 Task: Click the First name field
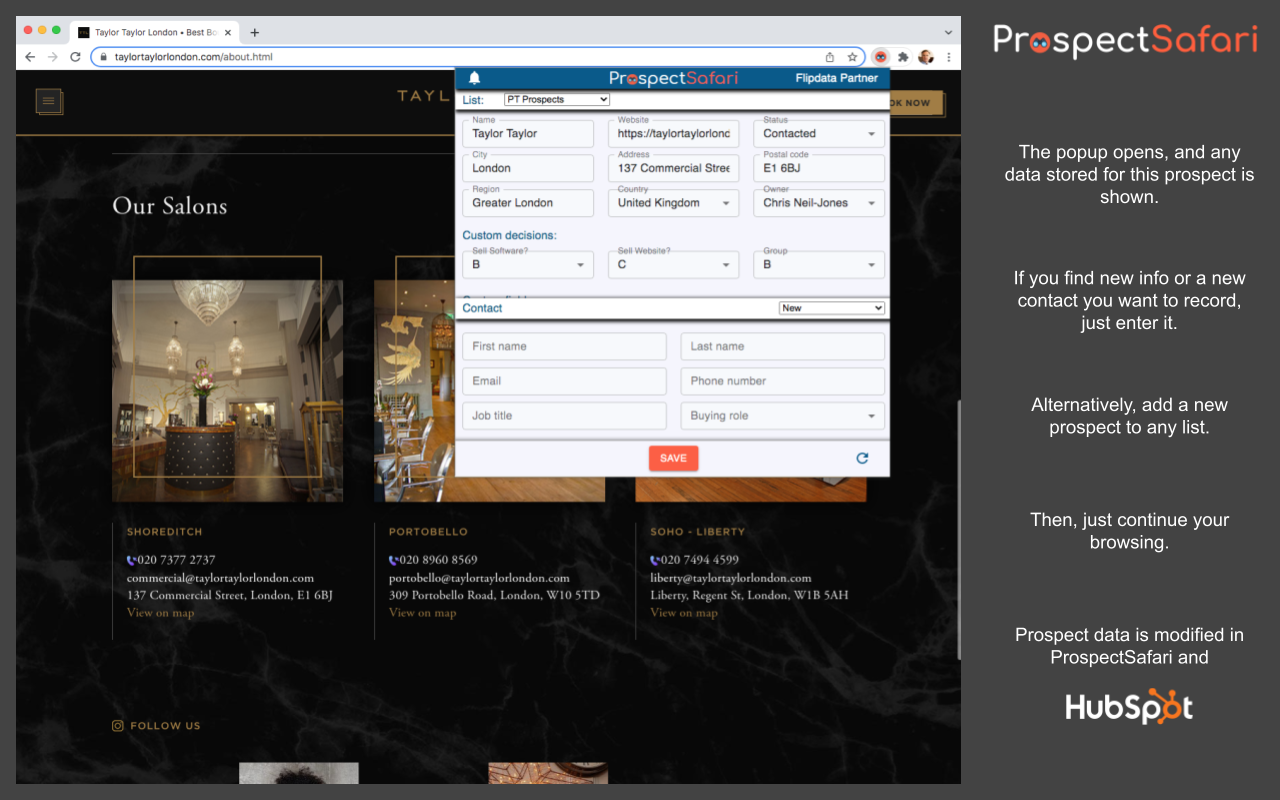[564, 347]
